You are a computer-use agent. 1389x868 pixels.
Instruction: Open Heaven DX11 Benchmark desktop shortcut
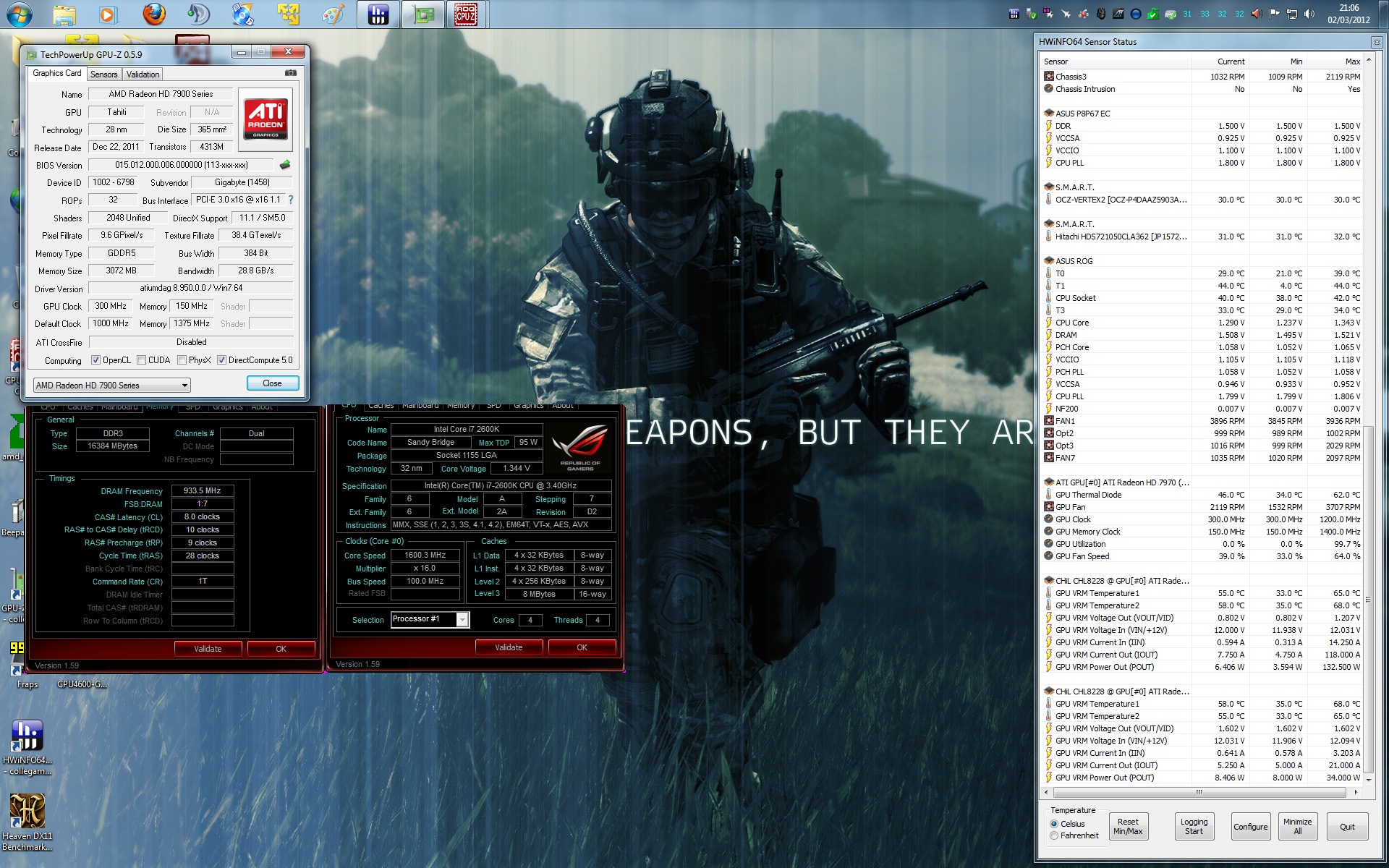pos(27,822)
